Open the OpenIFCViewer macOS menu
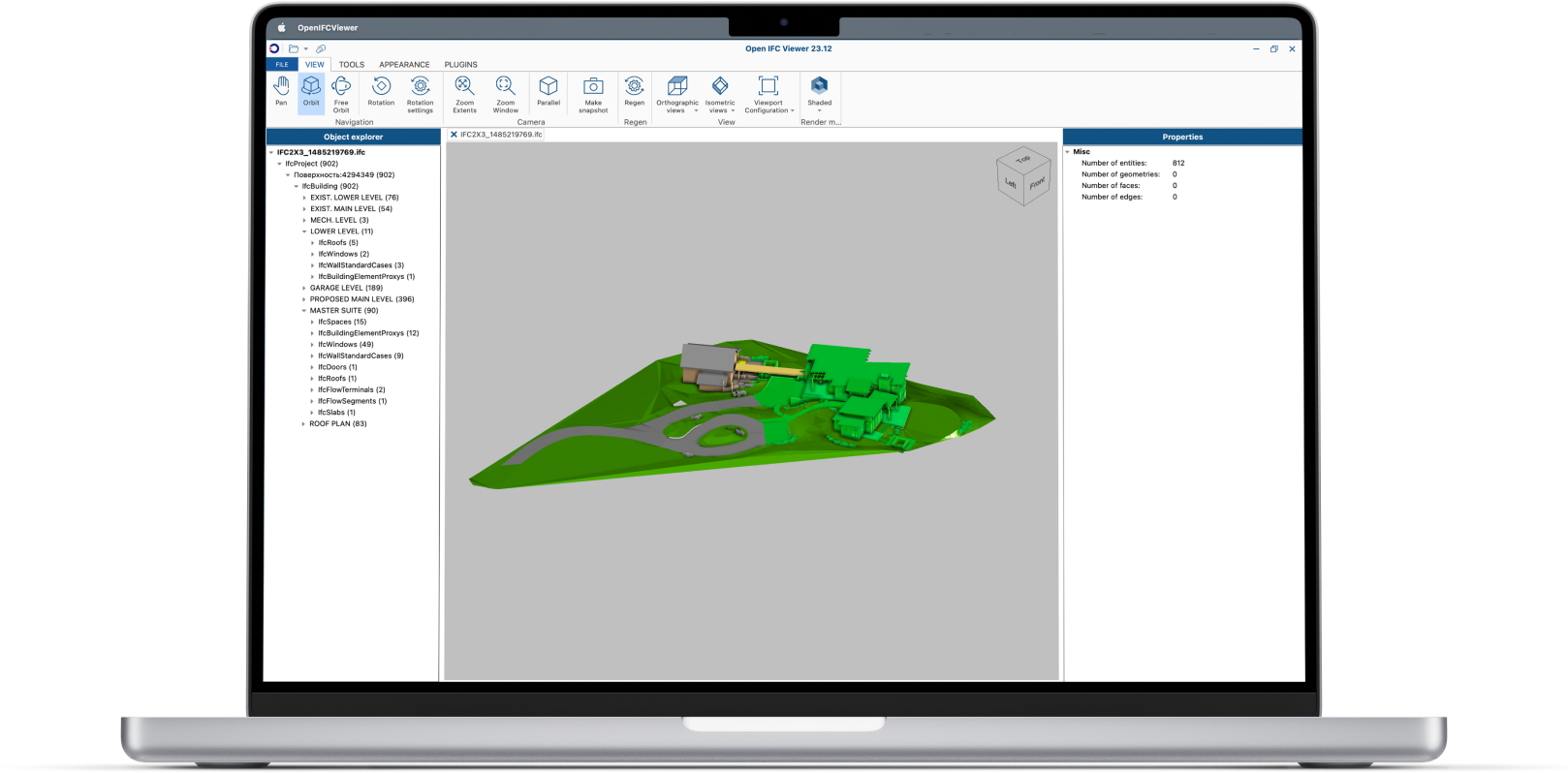1568x773 pixels. [328, 28]
